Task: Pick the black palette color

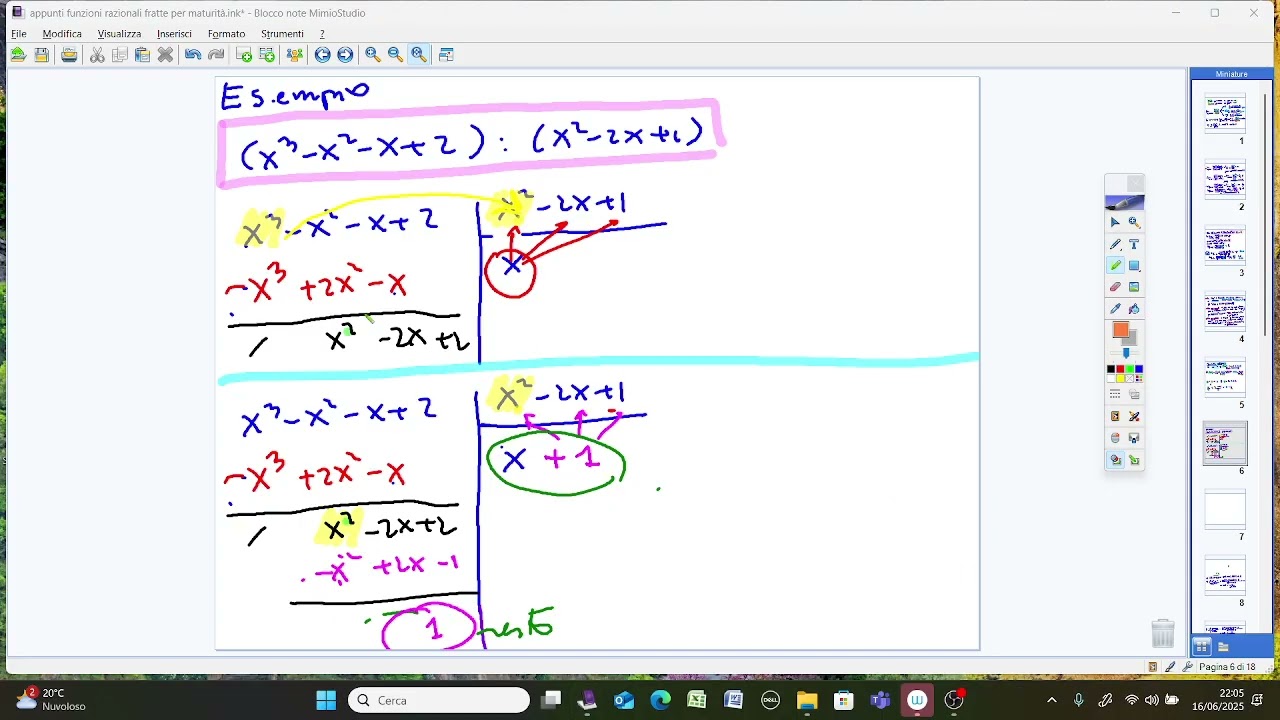Action: tap(1111, 369)
